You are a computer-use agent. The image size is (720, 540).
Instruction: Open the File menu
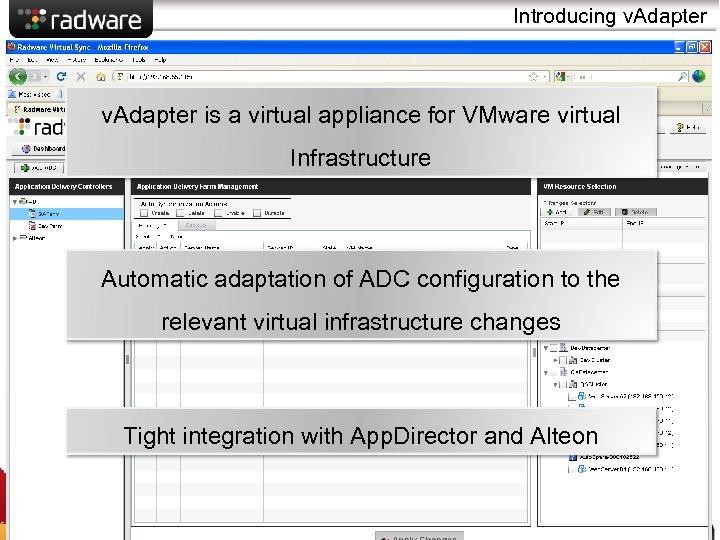coord(14,60)
